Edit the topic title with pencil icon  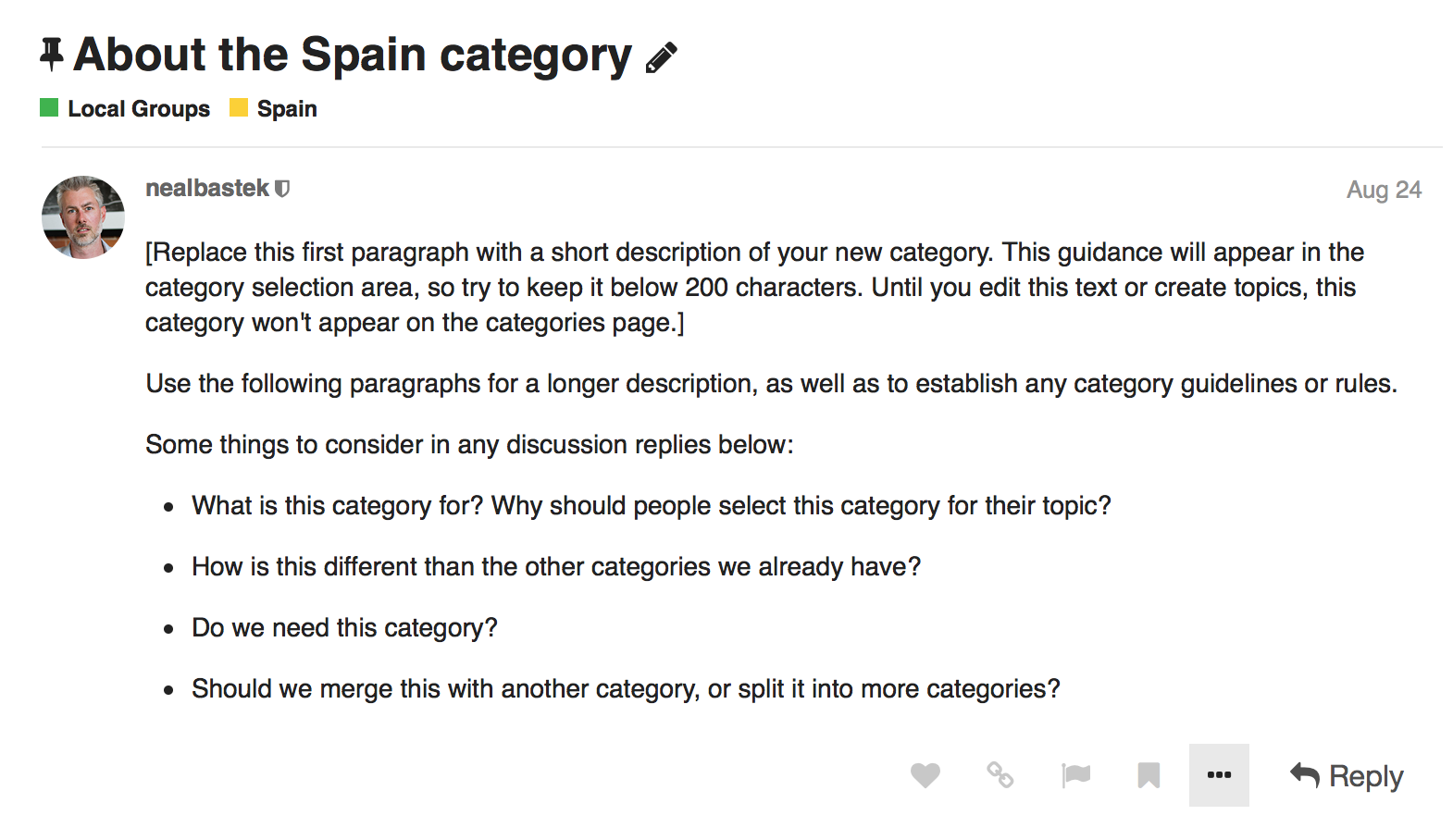tap(662, 57)
